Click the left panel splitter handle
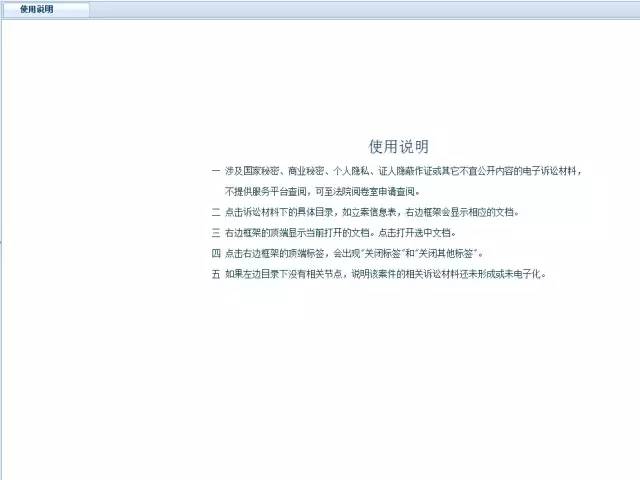The image size is (640, 480). point(1,242)
